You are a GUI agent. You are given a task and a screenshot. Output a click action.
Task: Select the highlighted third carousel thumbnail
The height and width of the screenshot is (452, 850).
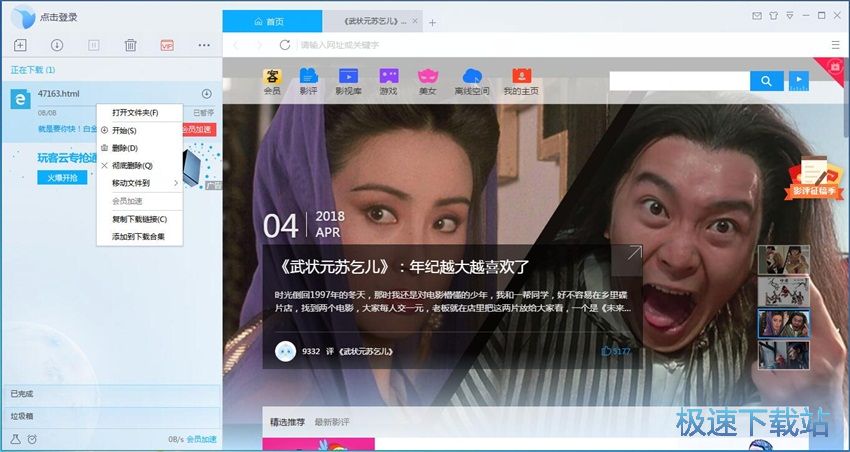(x=783, y=324)
